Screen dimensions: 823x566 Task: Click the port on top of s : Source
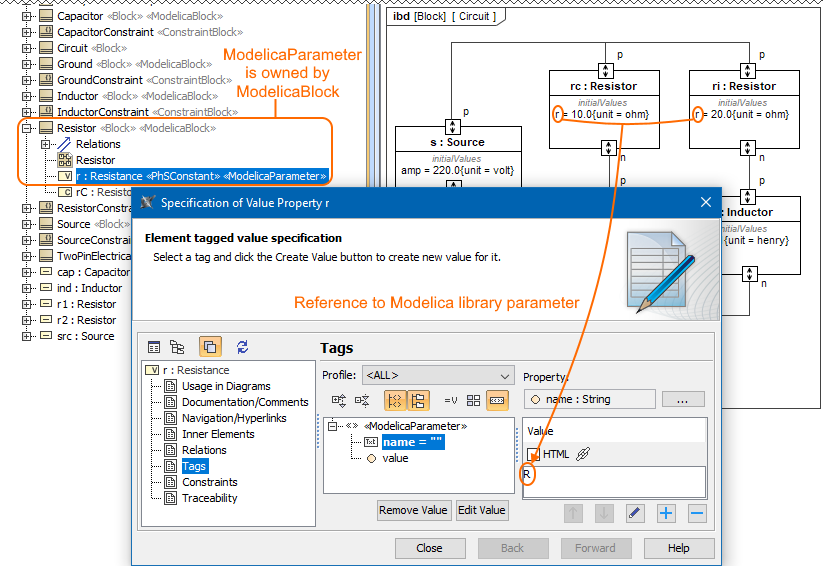(x=452, y=127)
